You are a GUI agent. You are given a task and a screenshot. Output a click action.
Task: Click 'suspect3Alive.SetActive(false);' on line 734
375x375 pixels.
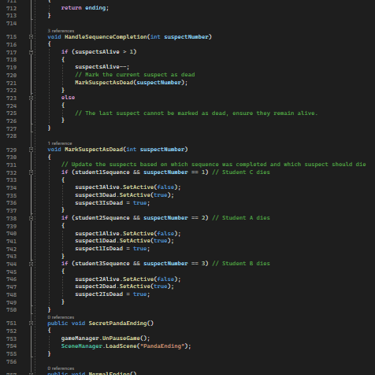[128, 187]
